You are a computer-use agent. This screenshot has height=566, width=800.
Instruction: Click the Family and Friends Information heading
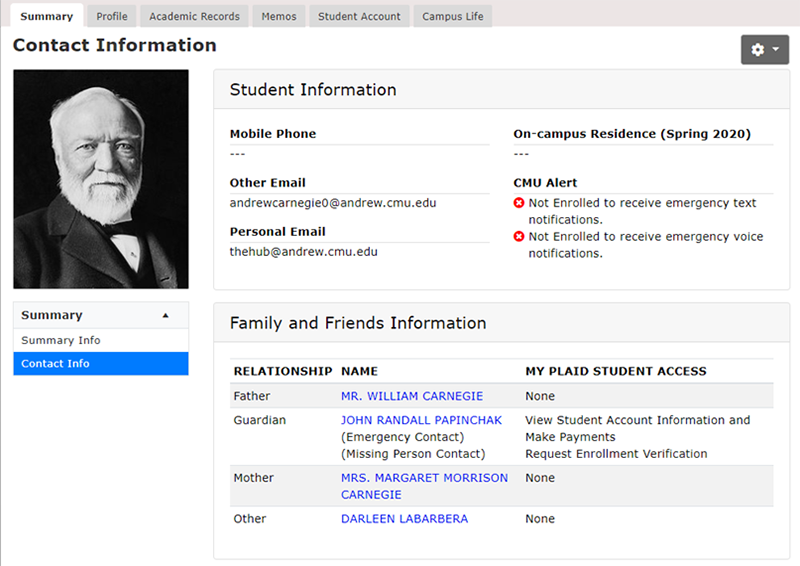pyautogui.click(x=358, y=323)
